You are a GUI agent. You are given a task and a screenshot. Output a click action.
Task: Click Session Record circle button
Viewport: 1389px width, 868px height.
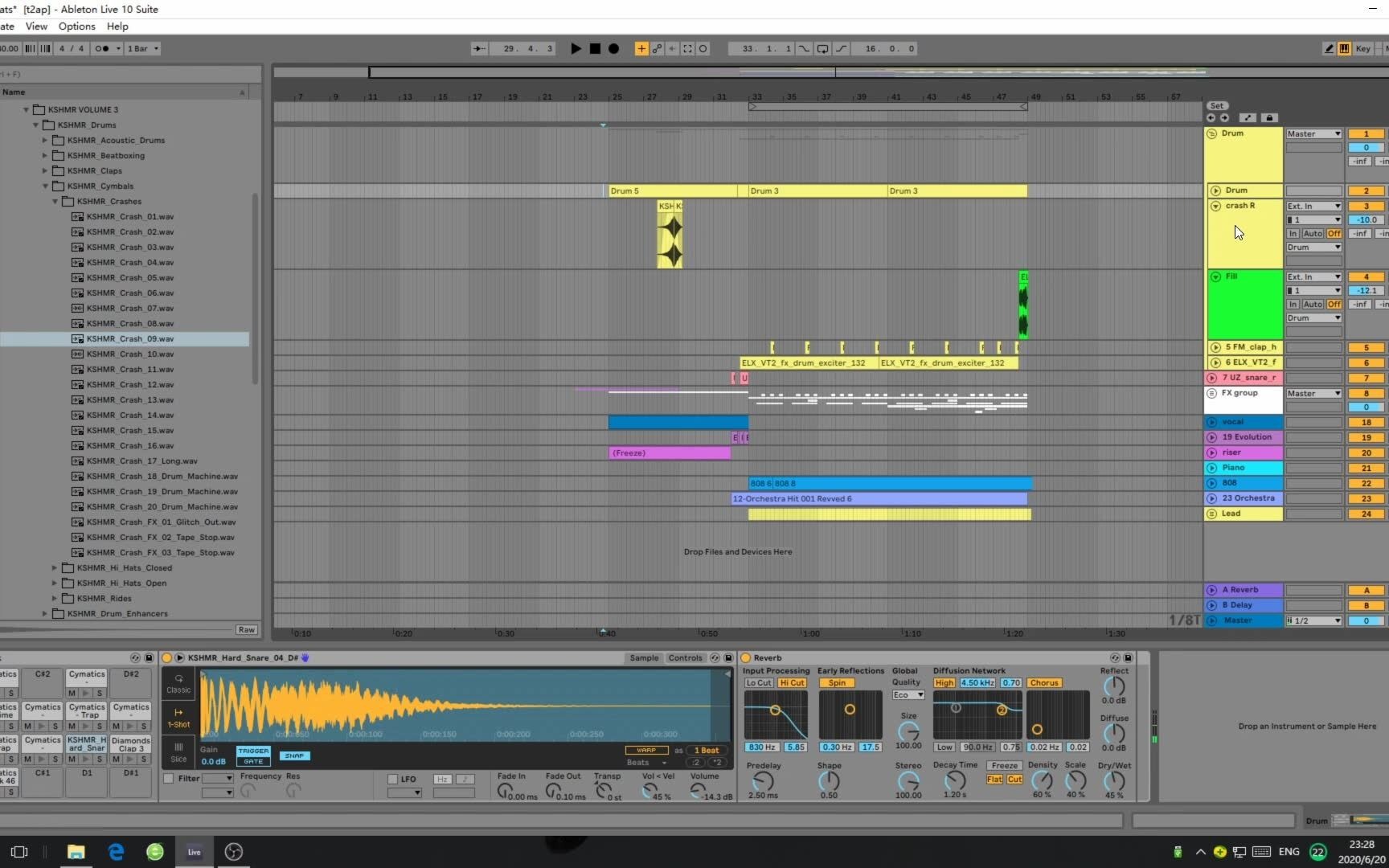coord(703,48)
